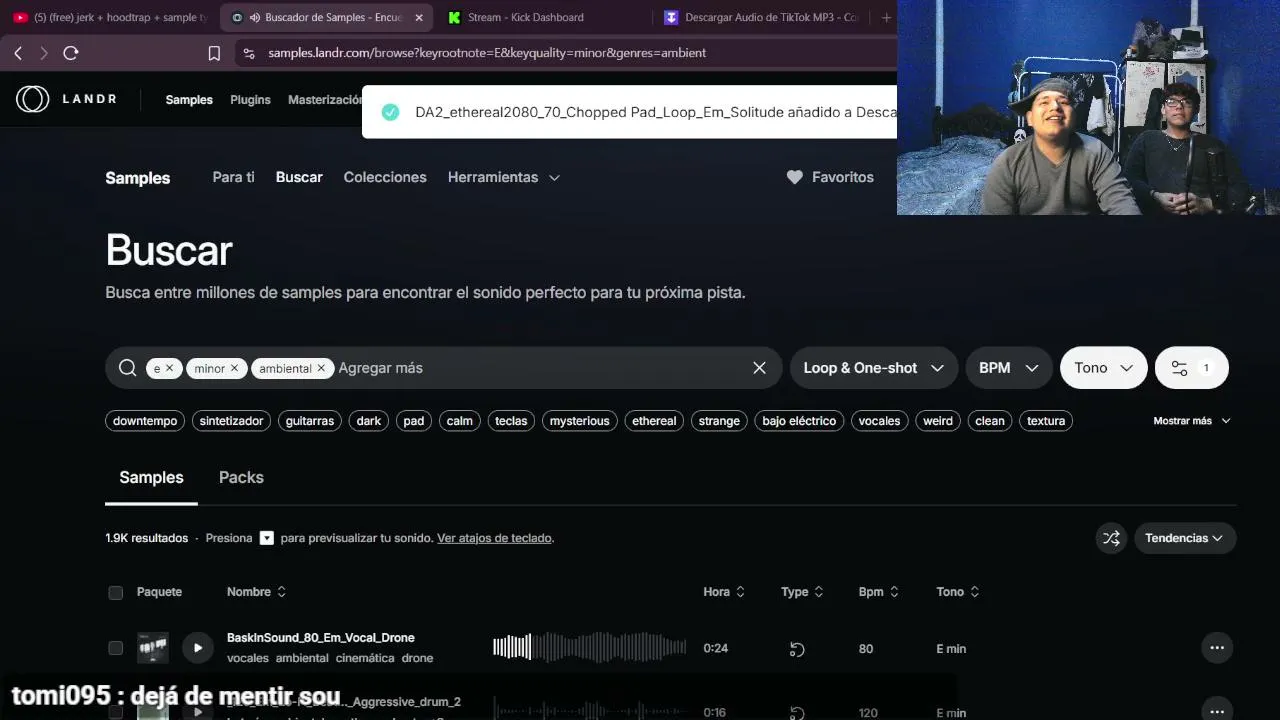1280x720 pixels.
Task: Select the Samples results tab
Action: click(x=151, y=477)
